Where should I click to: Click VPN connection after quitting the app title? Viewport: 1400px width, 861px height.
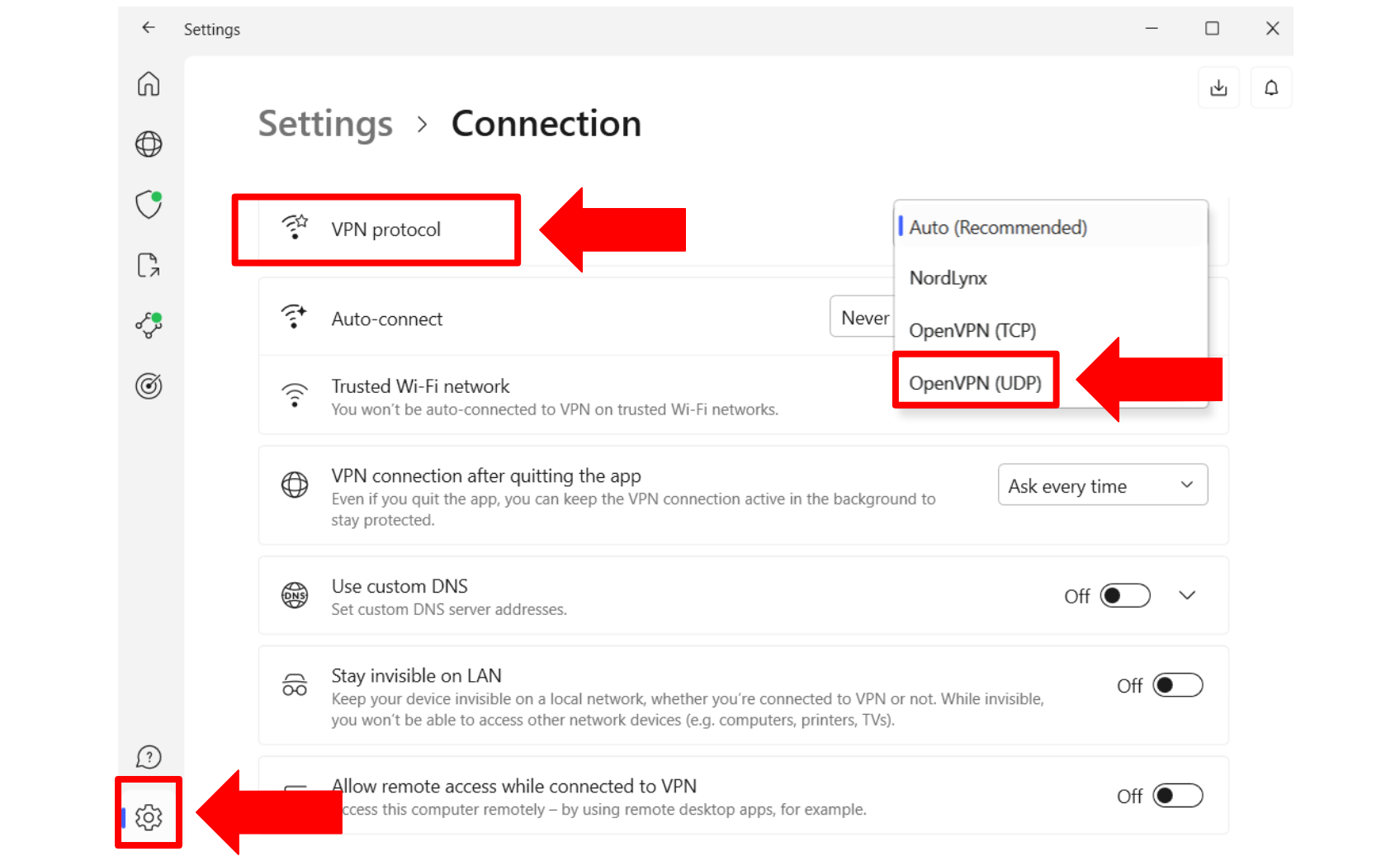coord(486,476)
